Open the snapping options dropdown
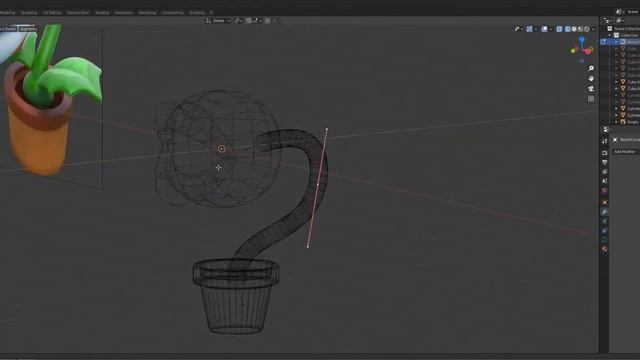 (x=257, y=20)
